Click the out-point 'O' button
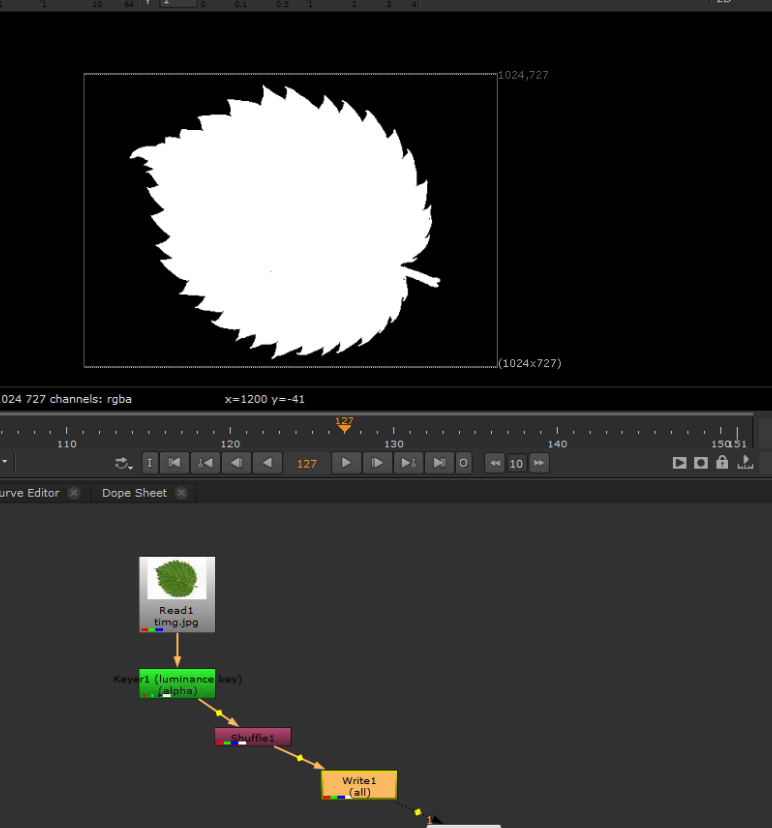The width and height of the screenshot is (772, 828). 464,463
